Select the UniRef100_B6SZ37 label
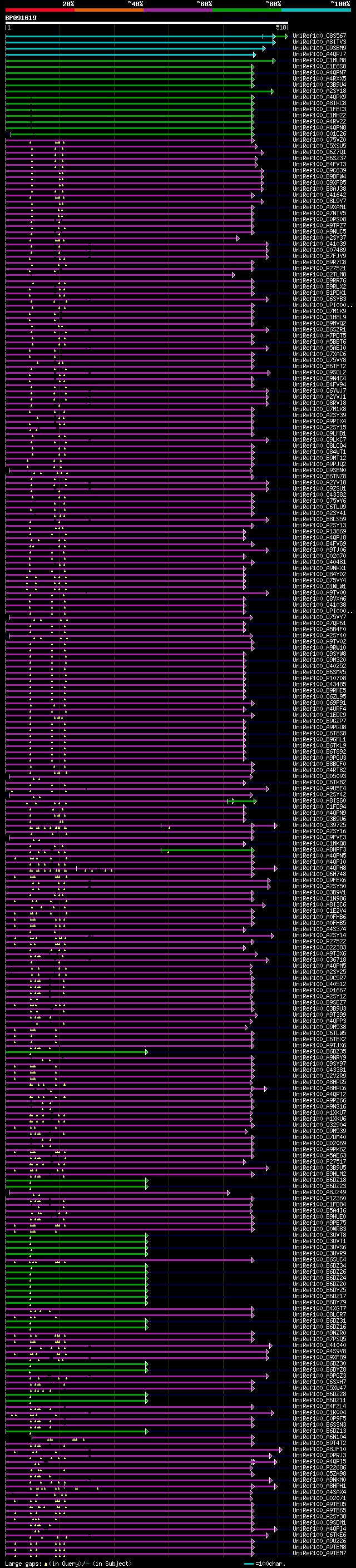The height and width of the screenshot is (1568, 356). [x=319, y=159]
